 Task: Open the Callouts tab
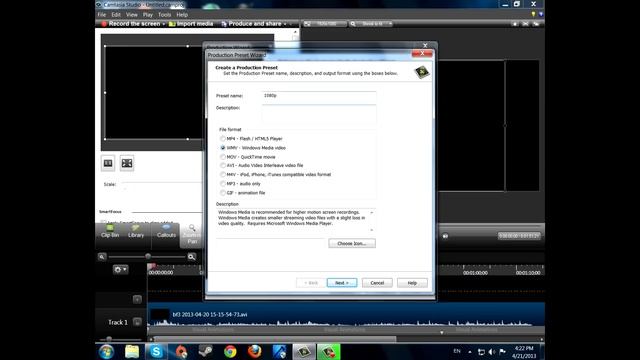click(166, 231)
